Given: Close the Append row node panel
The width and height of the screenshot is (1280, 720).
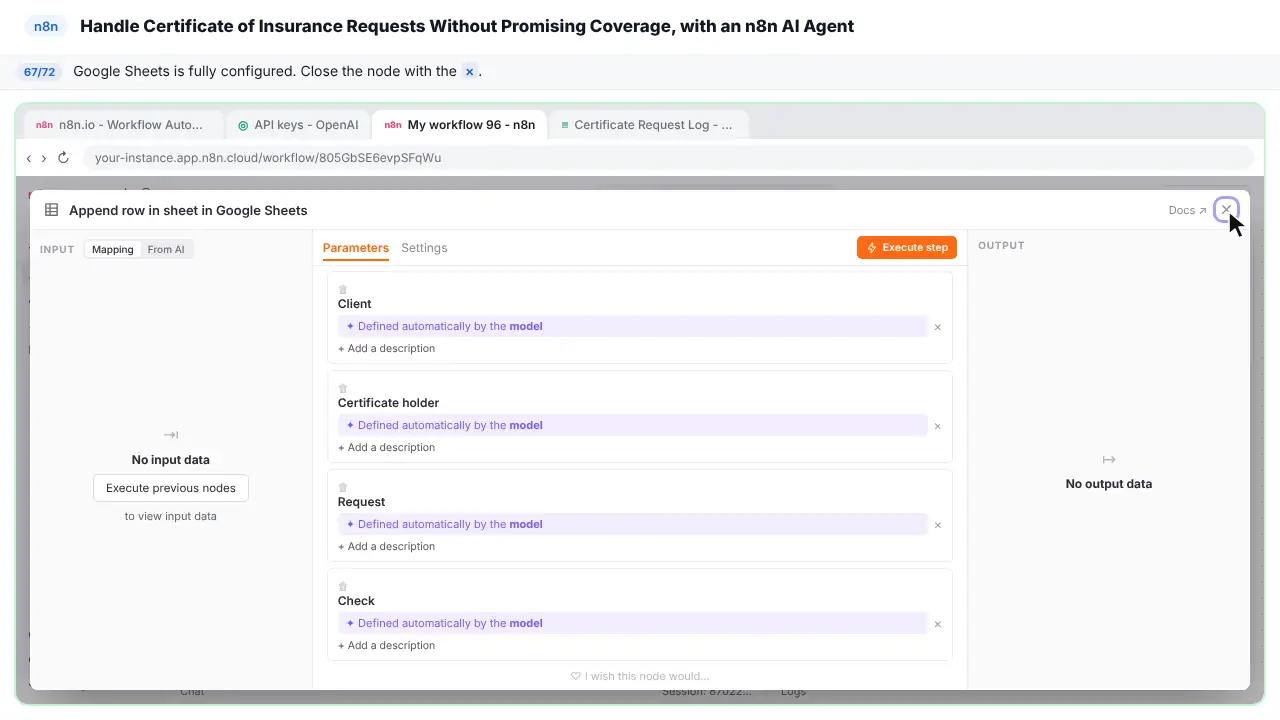Looking at the screenshot, I should coord(1226,210).
